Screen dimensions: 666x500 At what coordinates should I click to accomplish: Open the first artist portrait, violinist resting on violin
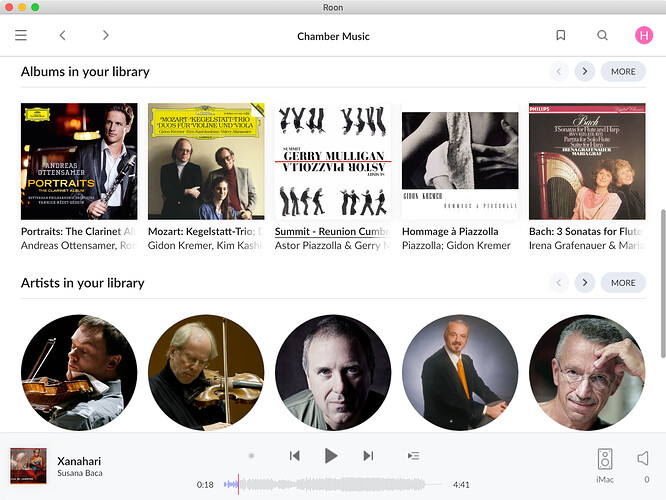coord(79,373)
